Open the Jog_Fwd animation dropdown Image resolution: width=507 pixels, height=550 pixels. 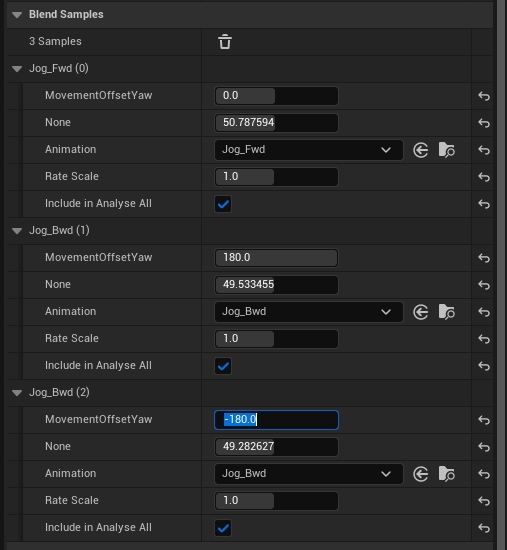(309, 150)
